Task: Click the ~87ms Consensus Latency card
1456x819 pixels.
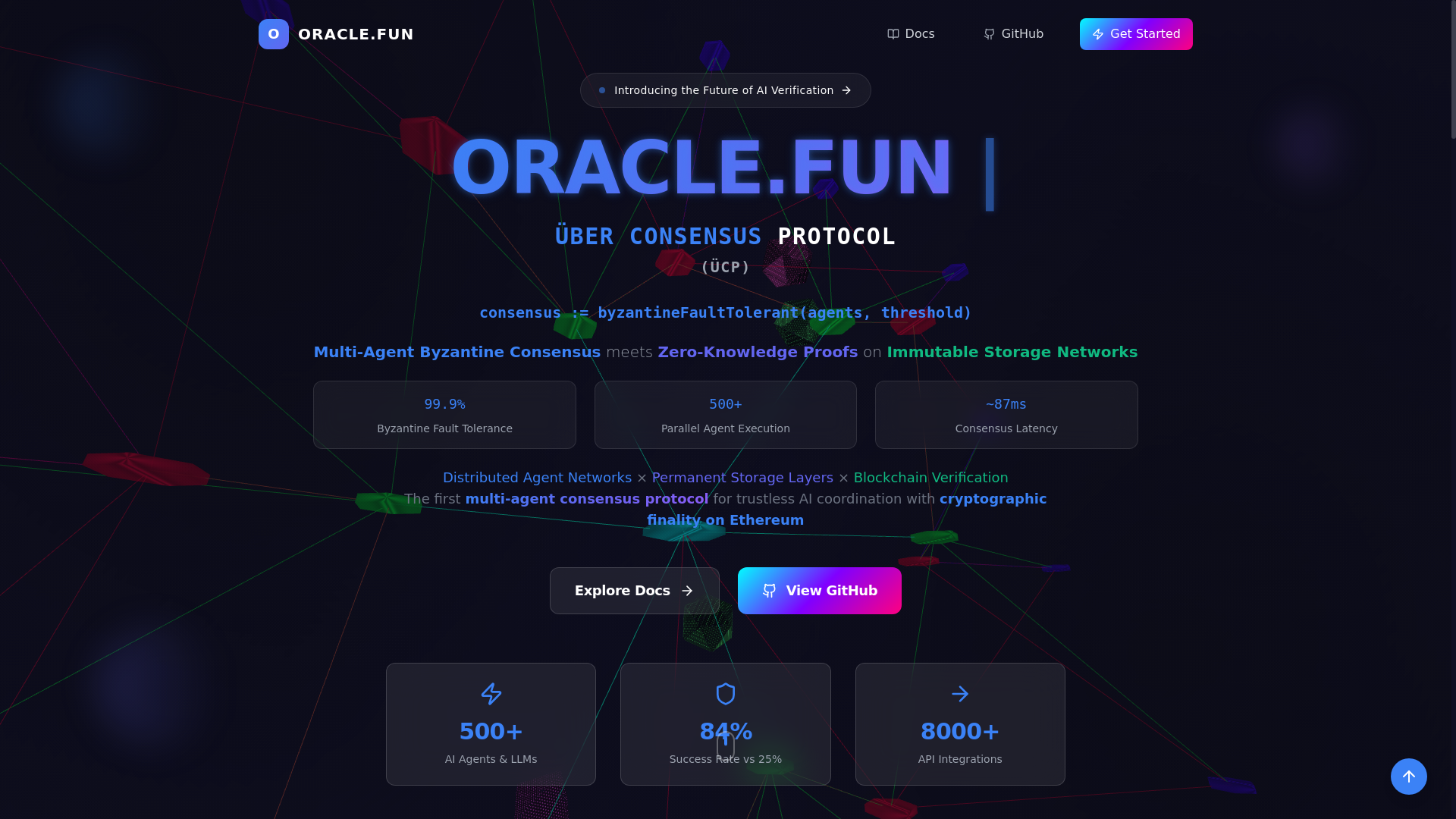Action: 1006,415
